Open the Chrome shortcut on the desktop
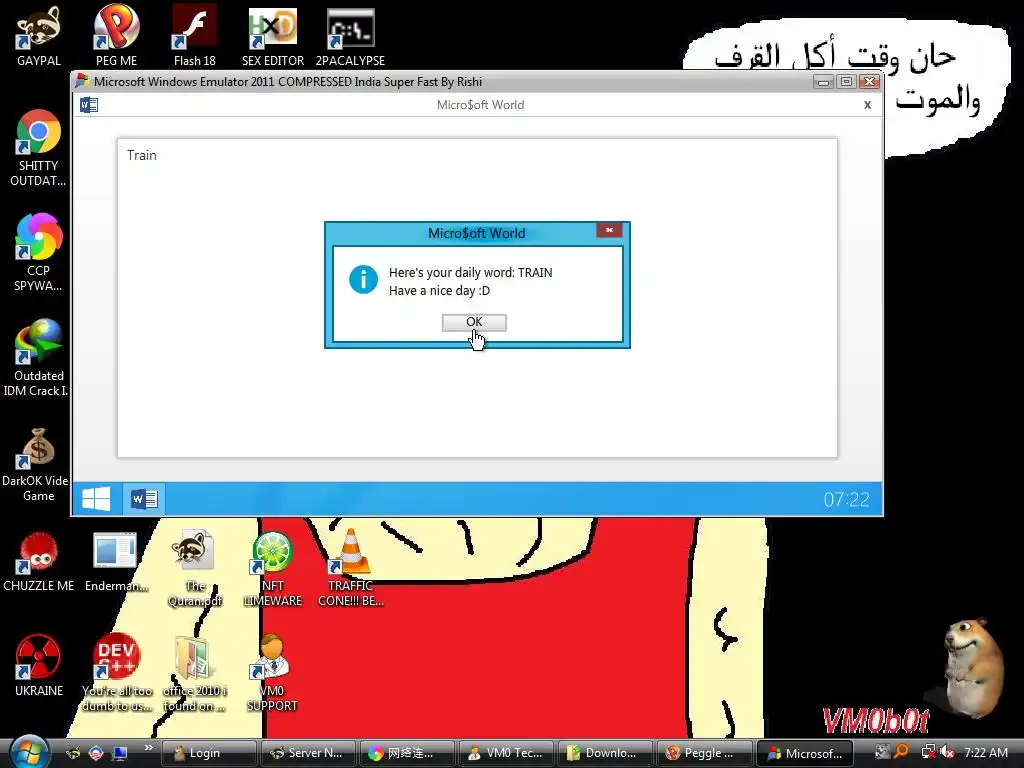Screen dimensions: 1024x768 tap(38, 148)
